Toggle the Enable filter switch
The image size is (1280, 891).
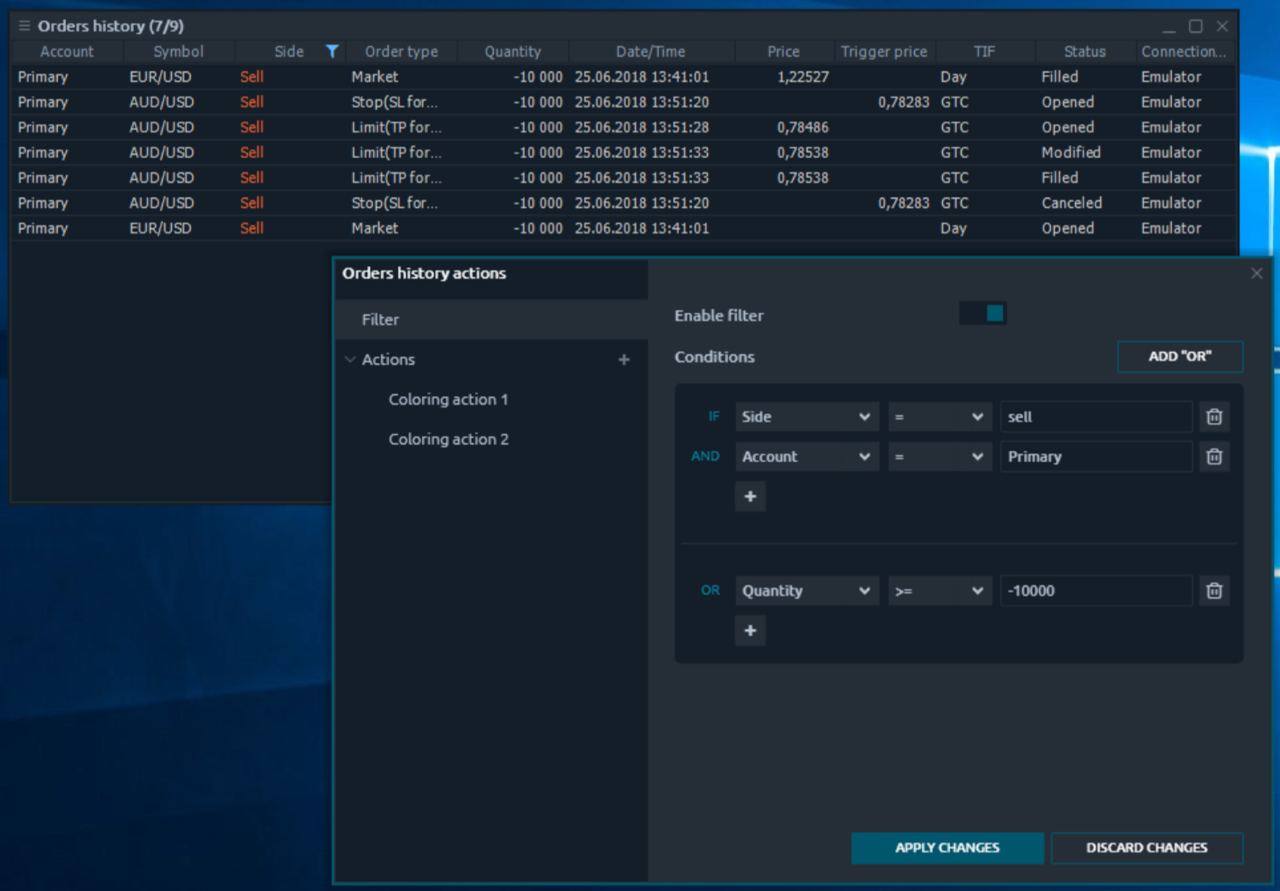pos(983,314)
